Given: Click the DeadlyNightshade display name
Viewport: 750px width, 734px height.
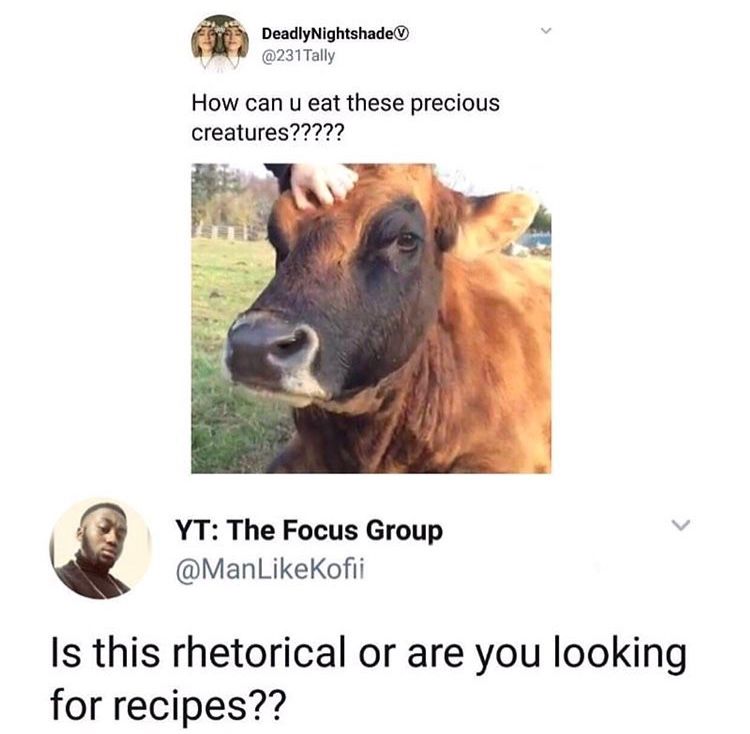Looking at the screenshot, I should [329, 33].
